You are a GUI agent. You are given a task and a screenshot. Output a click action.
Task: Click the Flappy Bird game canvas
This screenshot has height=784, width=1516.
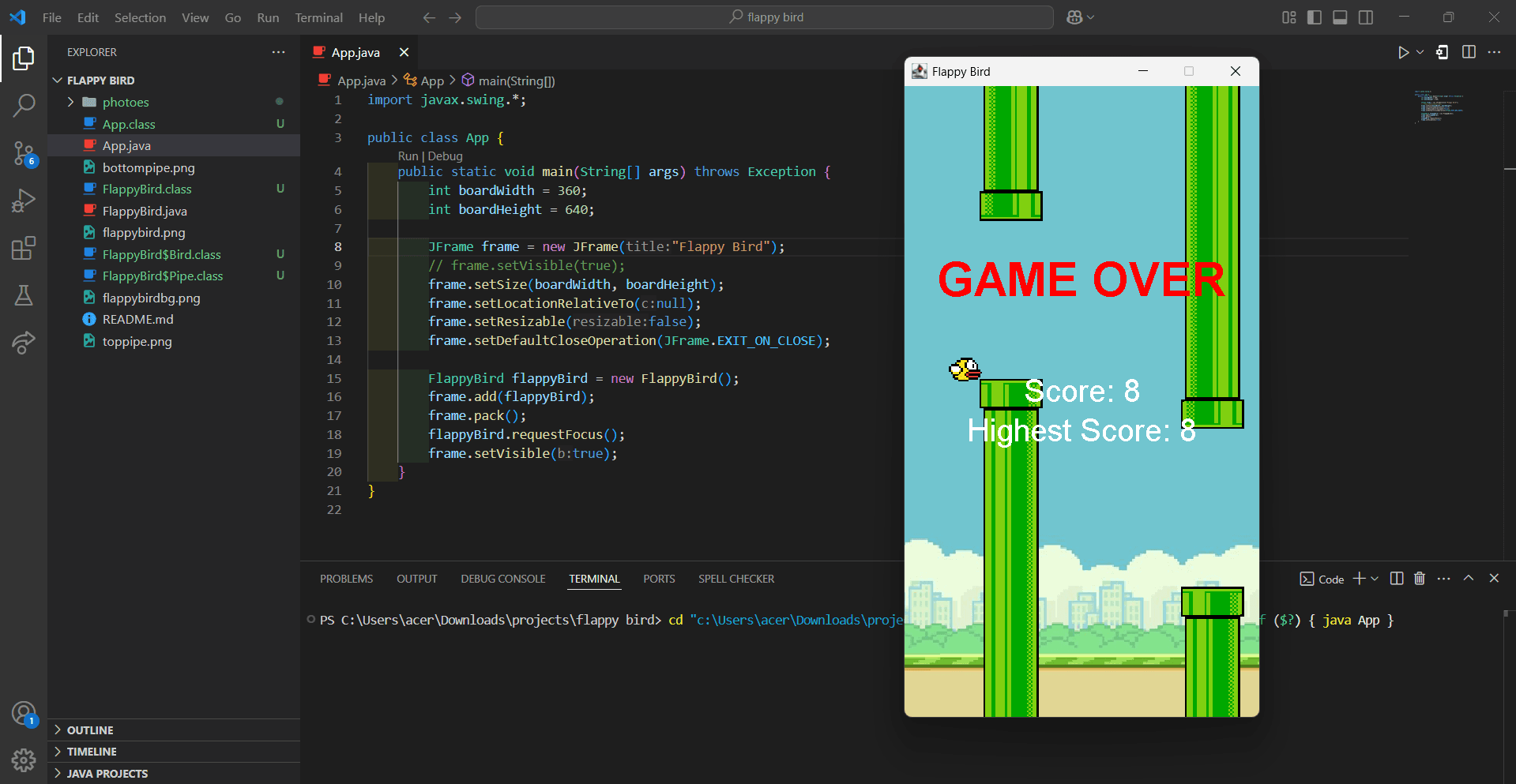[1082, 401]
